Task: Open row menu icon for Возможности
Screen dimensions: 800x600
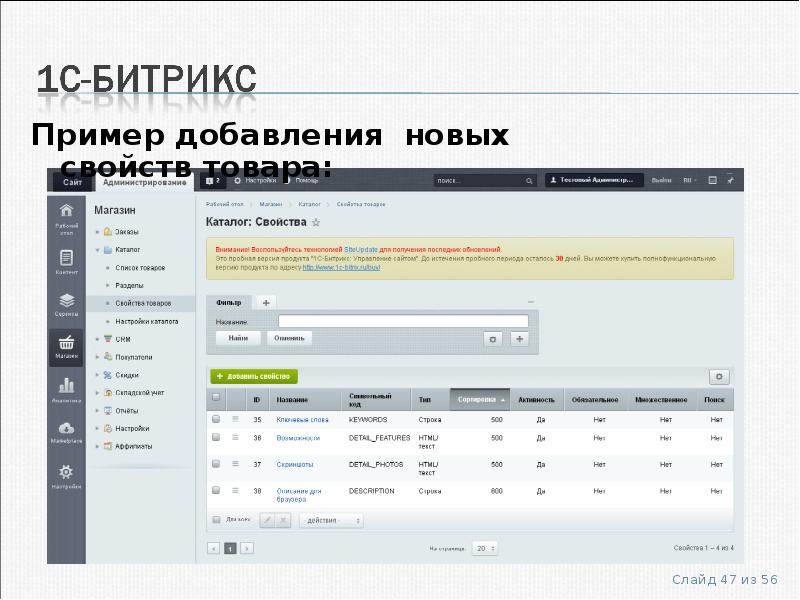Action: [235, 437]
